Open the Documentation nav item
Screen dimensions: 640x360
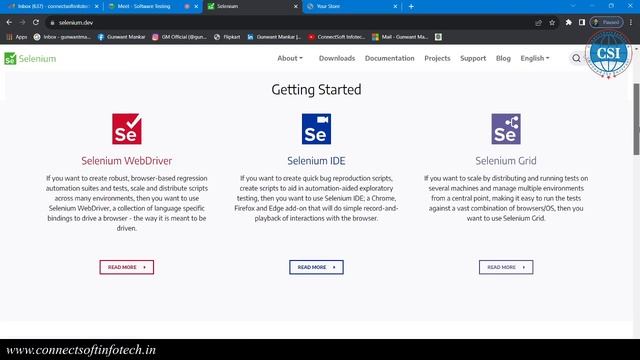[x=389, y=58]
